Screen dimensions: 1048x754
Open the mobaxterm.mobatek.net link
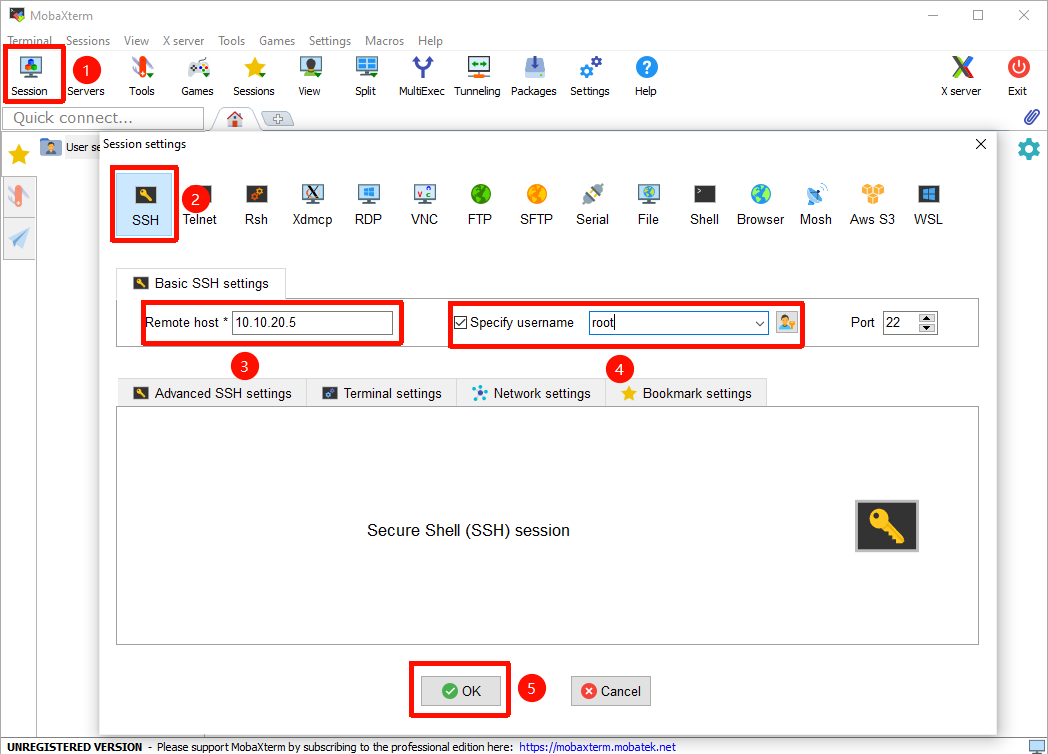pyautogui.click(x=597, y=747)
